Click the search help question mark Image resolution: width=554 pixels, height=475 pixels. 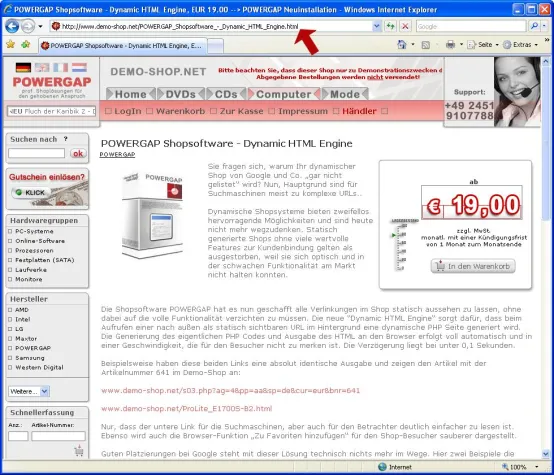(x=65, y=139)
